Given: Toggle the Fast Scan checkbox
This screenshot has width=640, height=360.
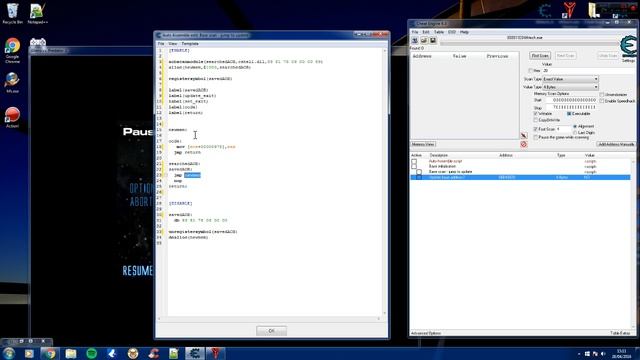Looking at the screenshot, I should (536, 129).
